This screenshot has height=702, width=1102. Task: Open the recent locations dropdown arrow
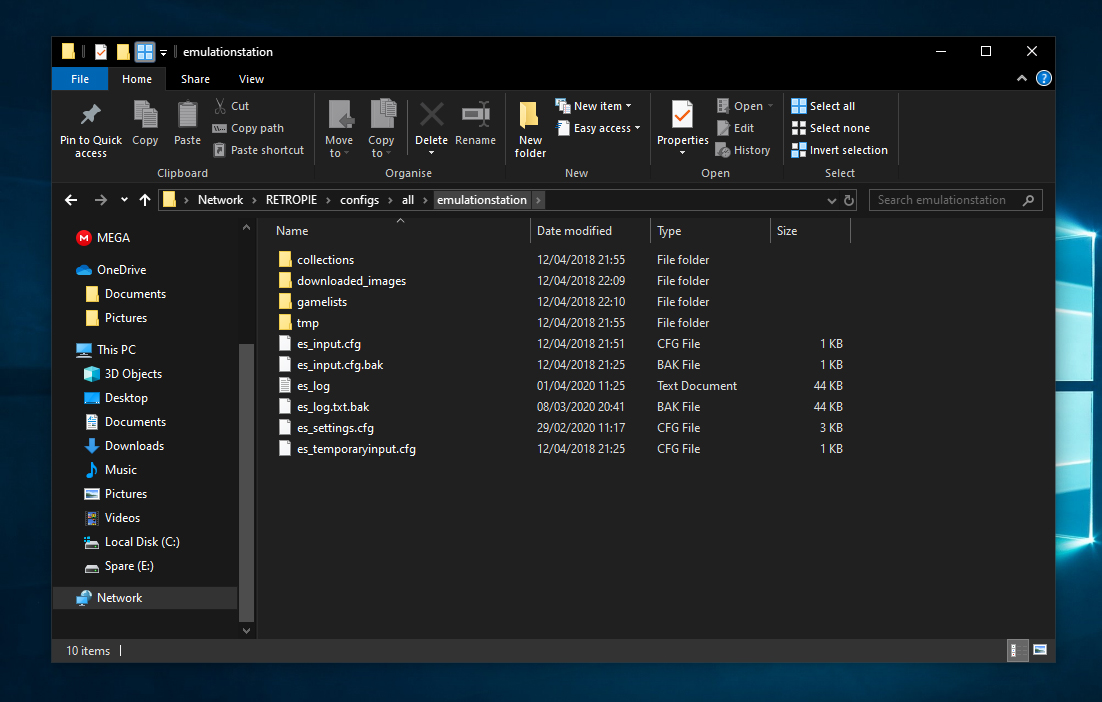pyautogui.click(x=124, y=200)
